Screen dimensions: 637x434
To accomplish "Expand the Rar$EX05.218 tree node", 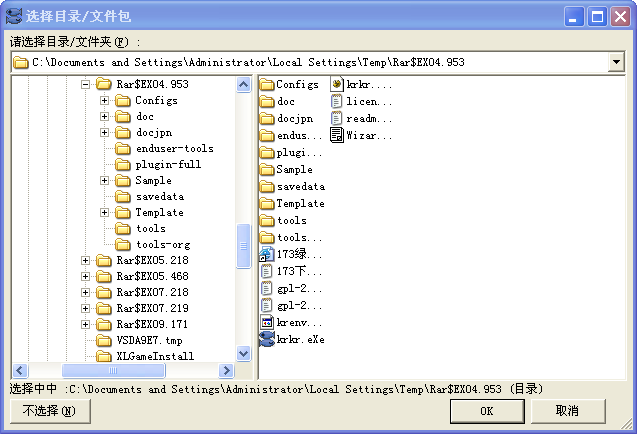I will click(86, 261).
